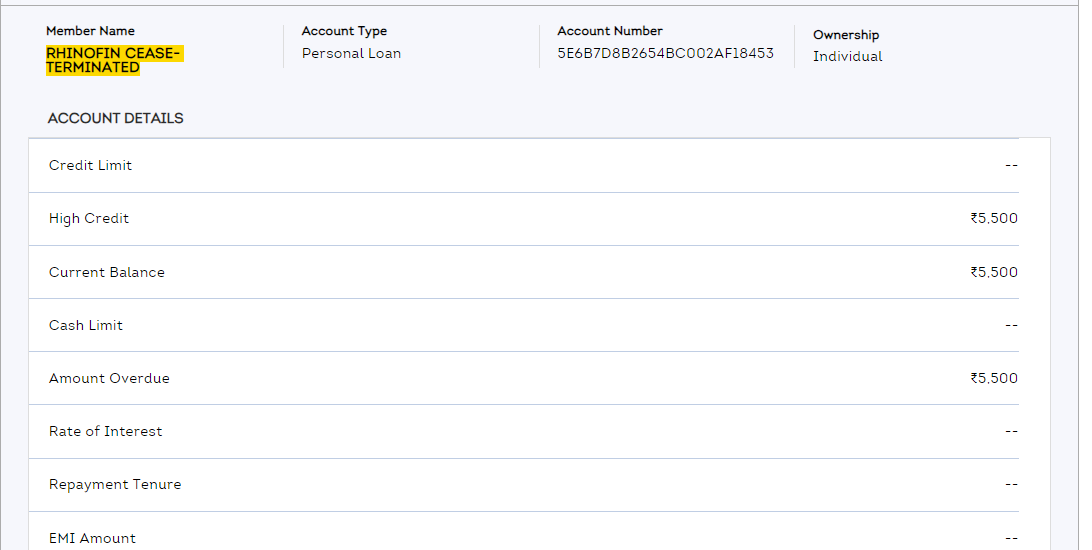
Task: Click the ₹5,500 Current Balance amount
Action: pyautogui.click(x=993, y=272)
